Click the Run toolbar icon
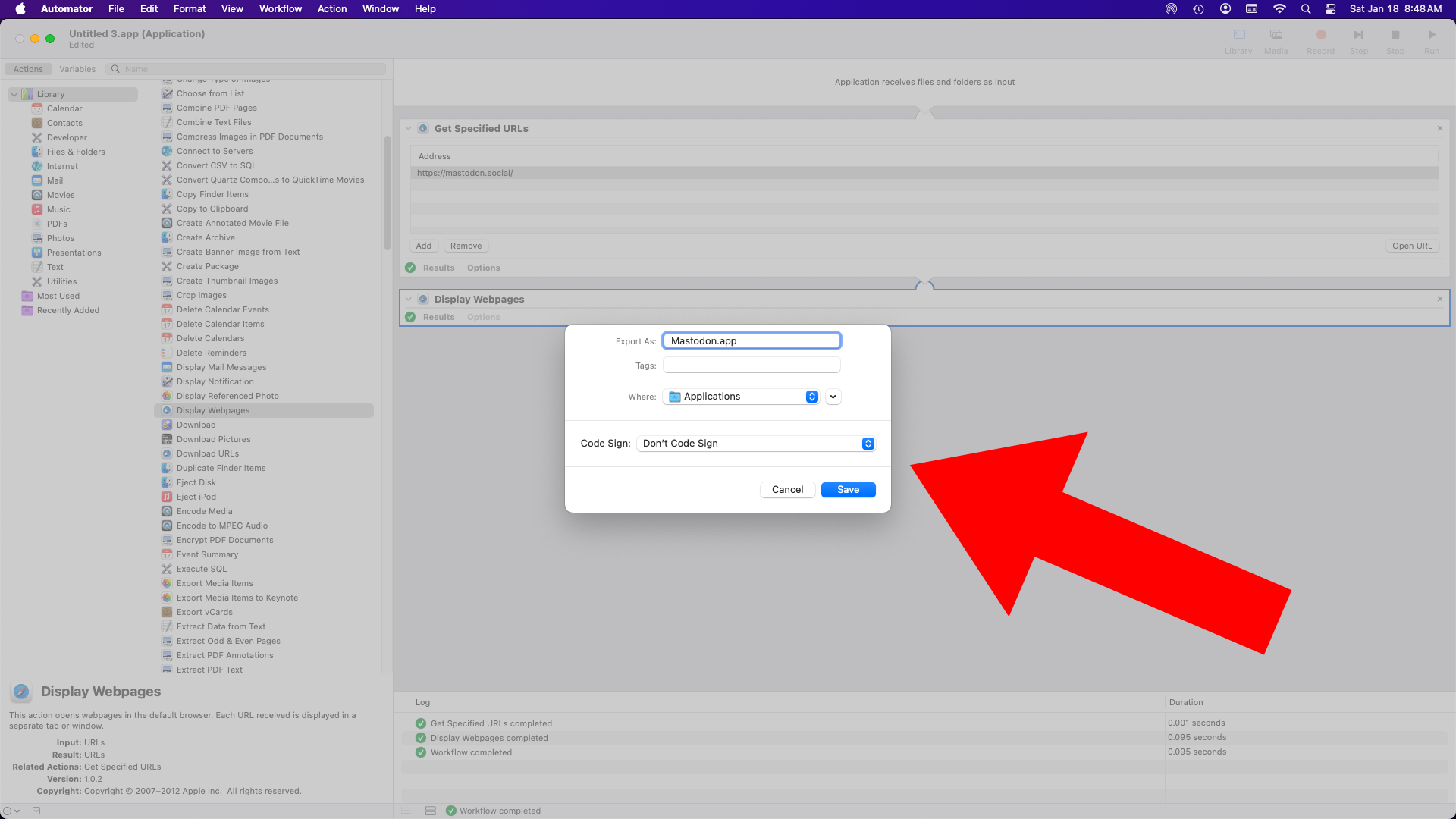Screen dimensions: 1456x819 (1432, 35)
